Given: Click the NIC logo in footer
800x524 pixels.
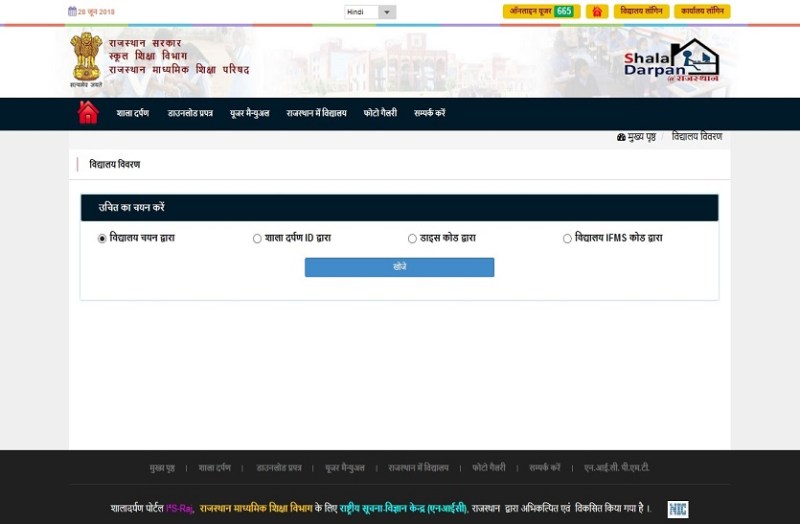Looking at the screenshot, I should (677, 509).
